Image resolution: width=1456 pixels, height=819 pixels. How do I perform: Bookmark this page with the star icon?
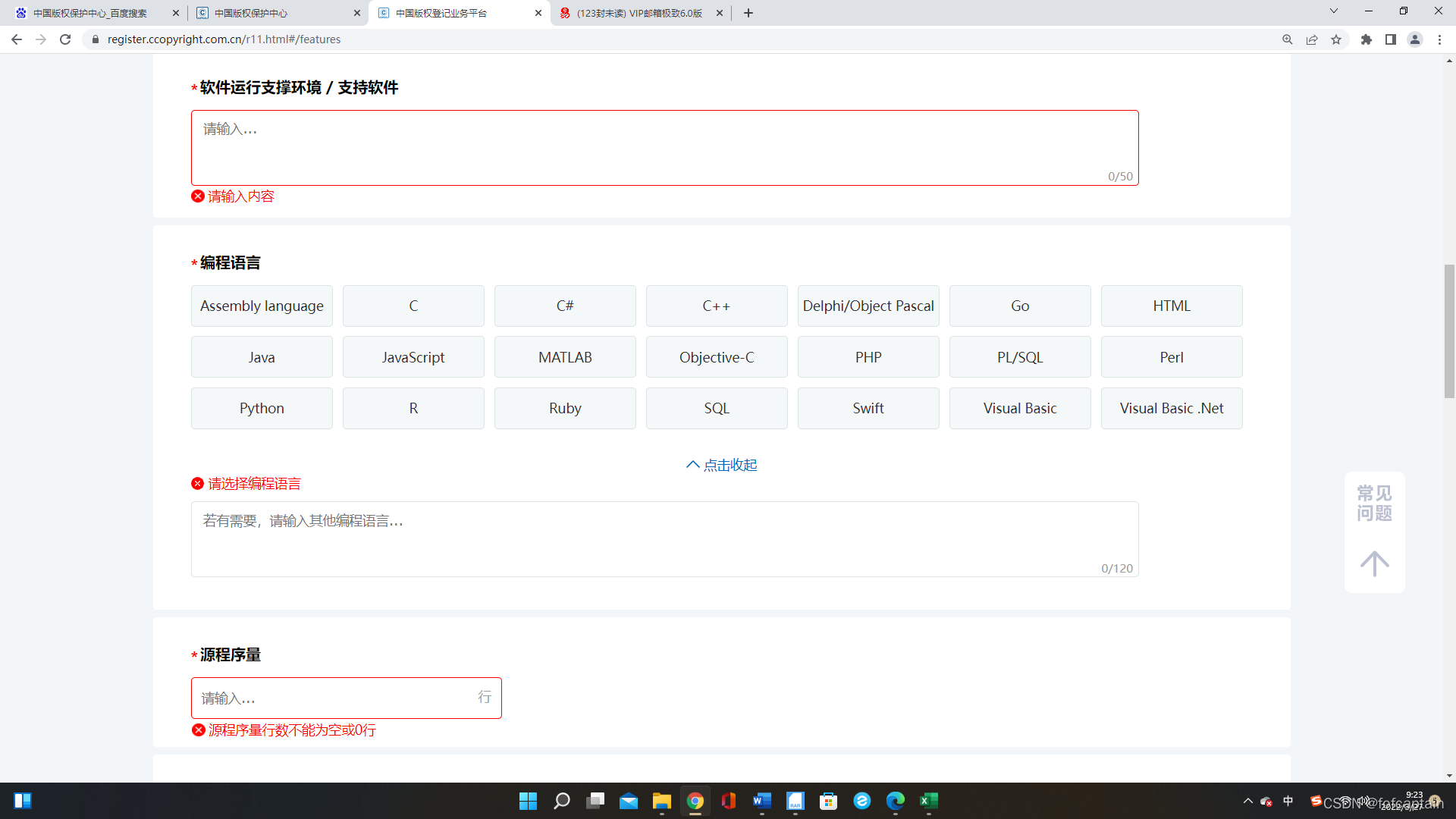point(1336,39)
